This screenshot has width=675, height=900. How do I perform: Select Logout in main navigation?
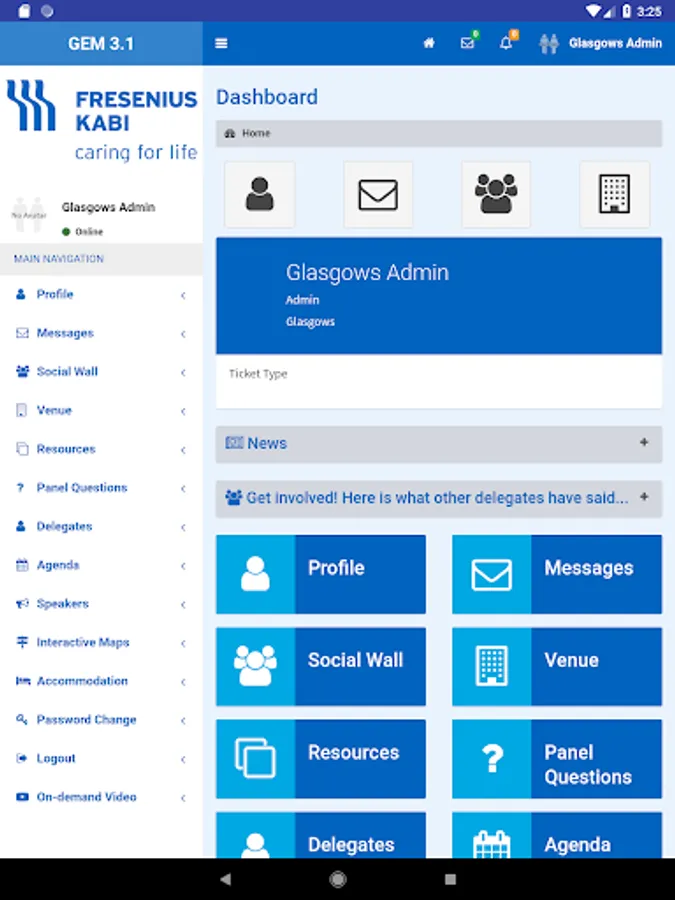point(101,758)
